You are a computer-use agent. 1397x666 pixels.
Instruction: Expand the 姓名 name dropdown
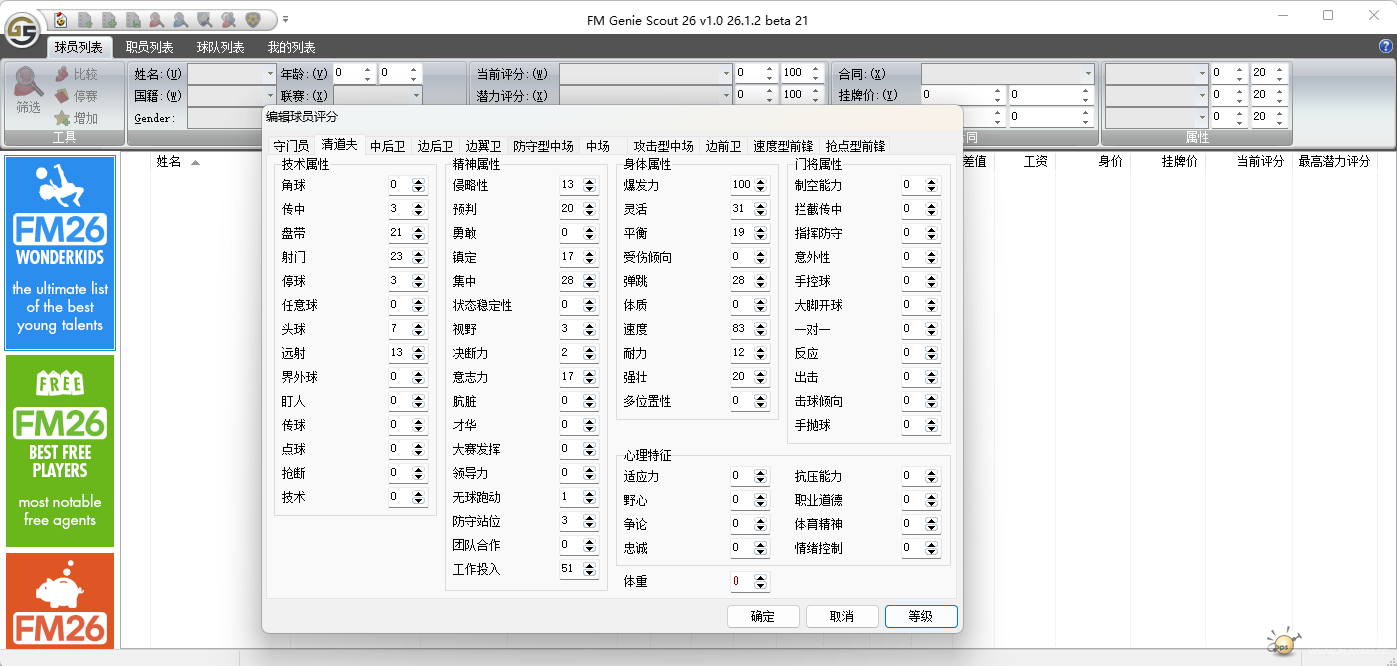pos(270,74)
